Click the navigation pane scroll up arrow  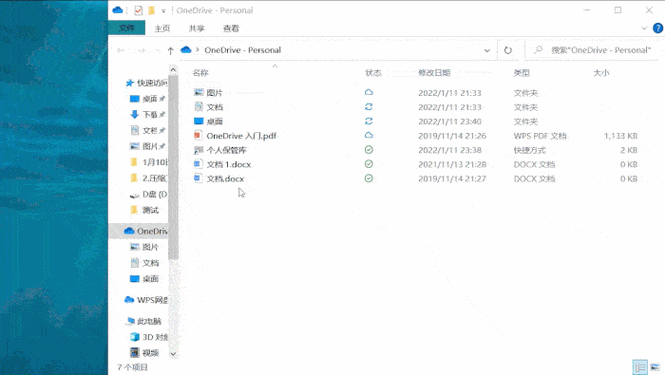point(173,69)
